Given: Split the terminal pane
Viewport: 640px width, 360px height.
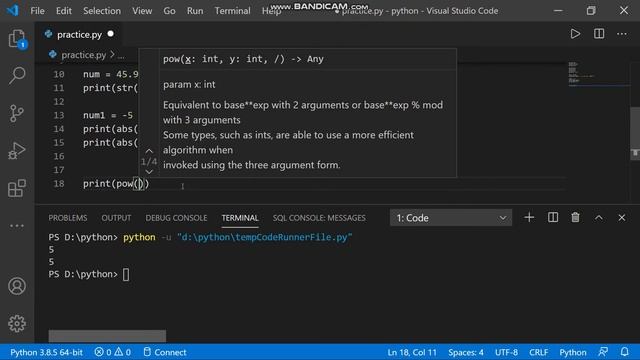Looking at the screenshot, I should pos(553,218).
